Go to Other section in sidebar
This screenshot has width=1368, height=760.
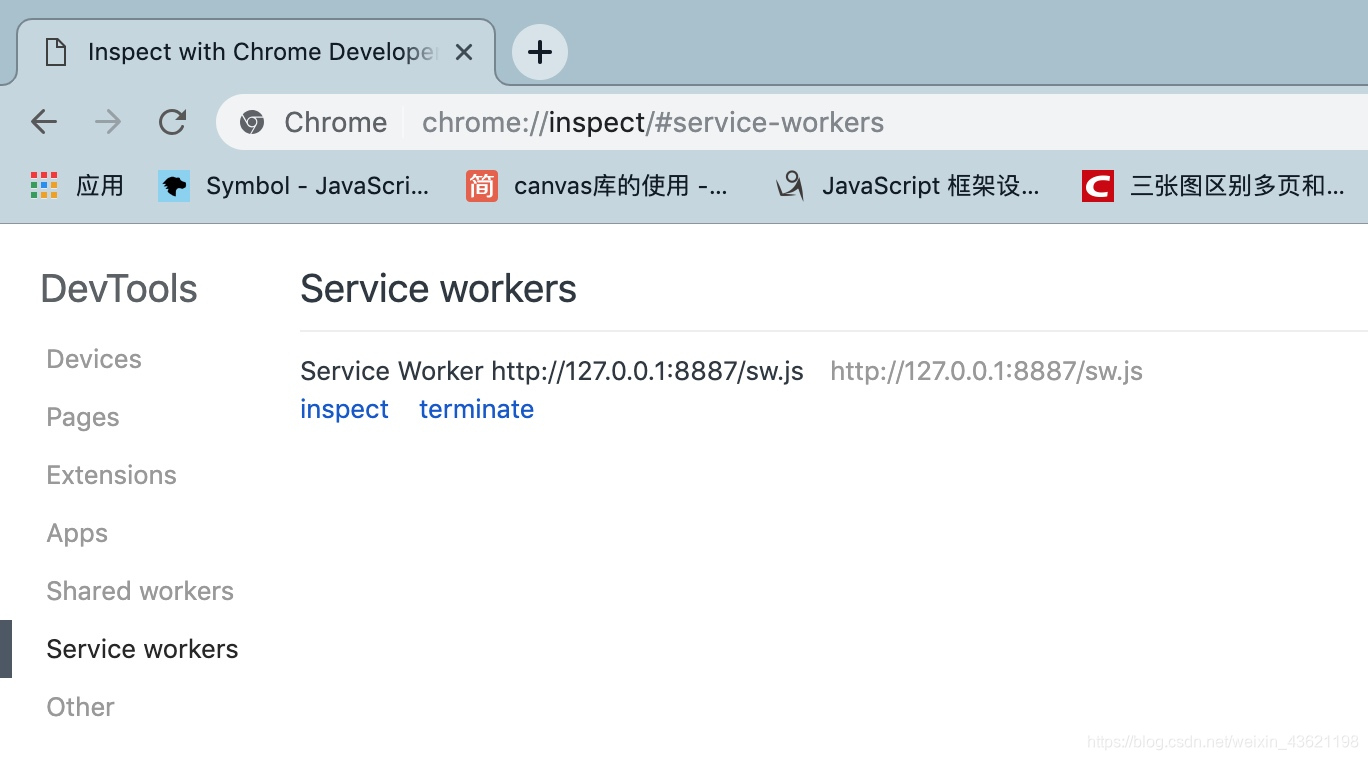pyautogui.click(x=80, y=707)
